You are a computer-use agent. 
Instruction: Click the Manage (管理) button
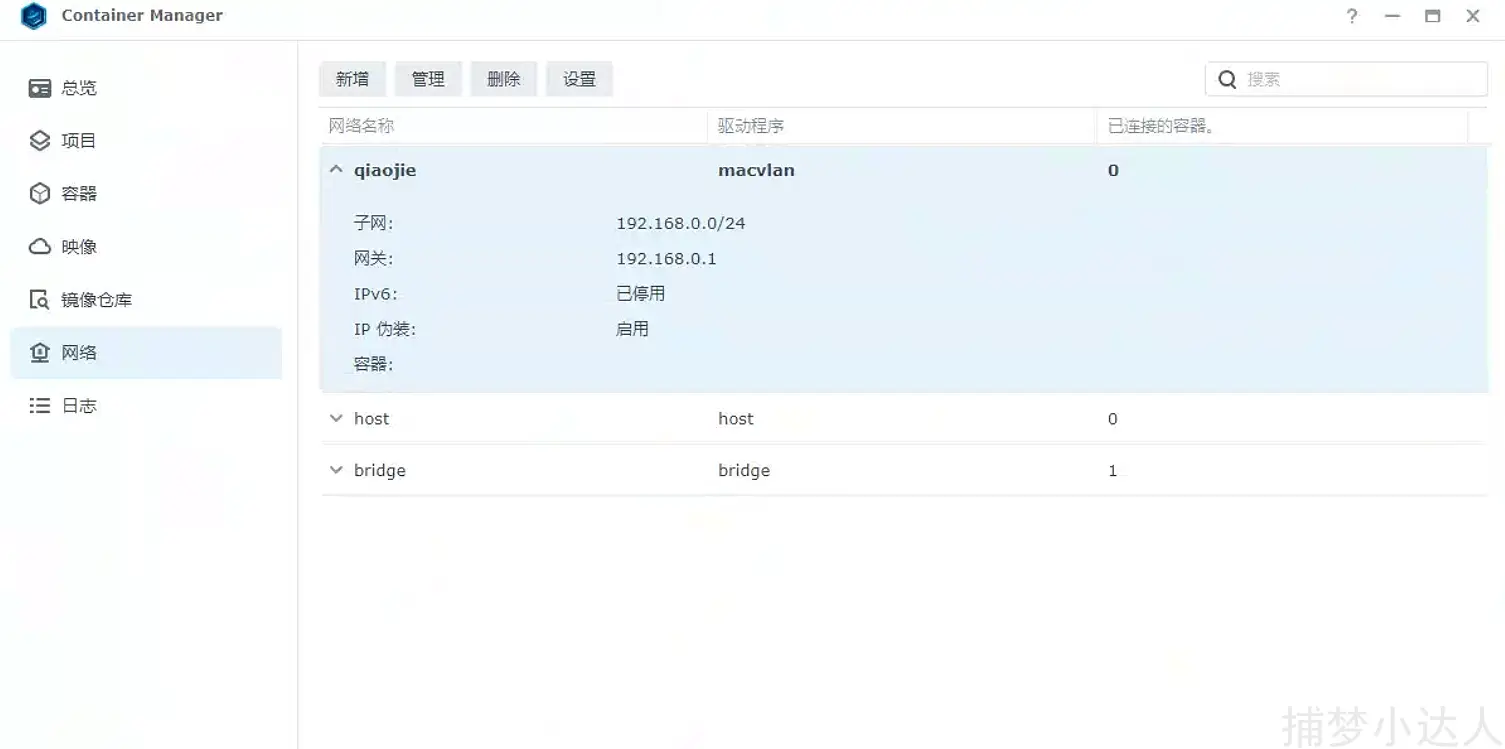click(x=428, y=79)
